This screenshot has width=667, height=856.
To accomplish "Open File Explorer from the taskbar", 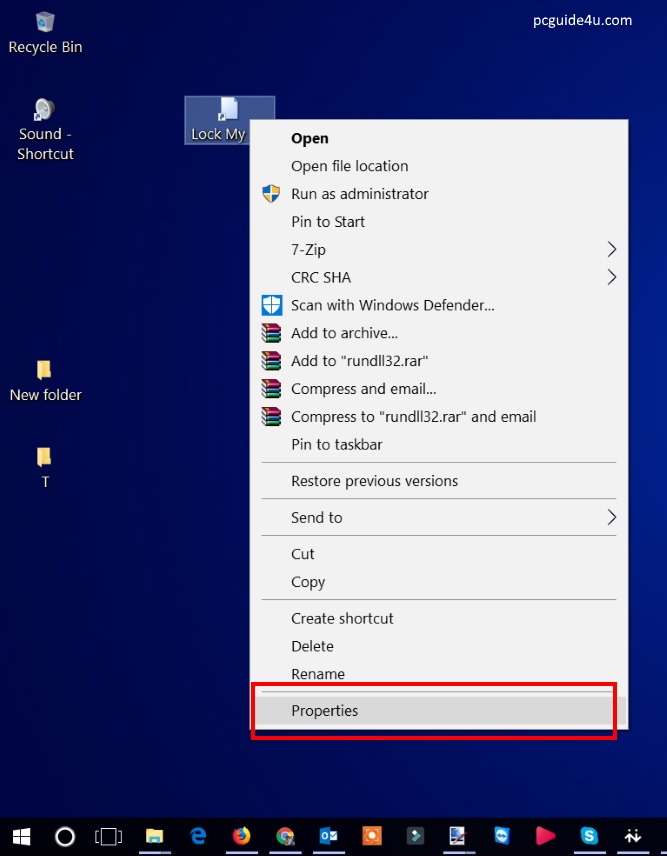I will pyautogui.click(x=155, y=836).
